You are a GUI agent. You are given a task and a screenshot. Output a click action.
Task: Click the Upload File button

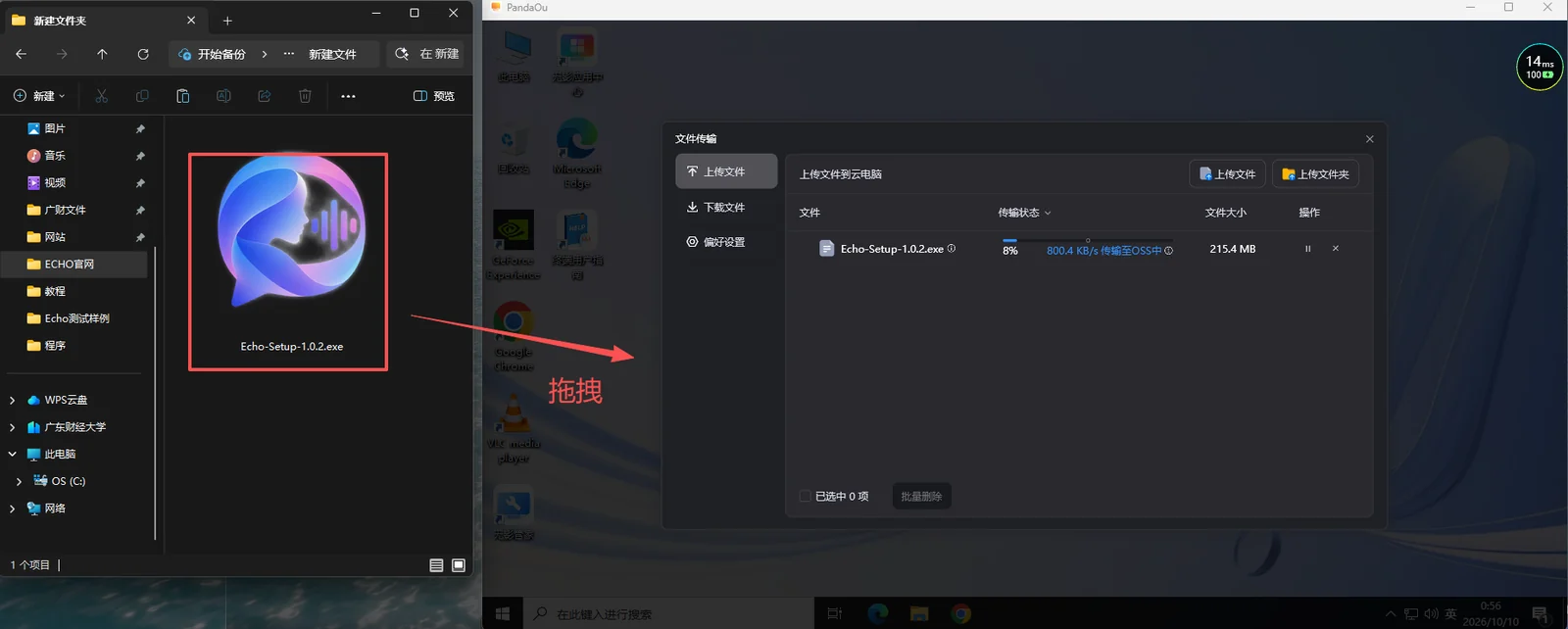pos(1227,174)
